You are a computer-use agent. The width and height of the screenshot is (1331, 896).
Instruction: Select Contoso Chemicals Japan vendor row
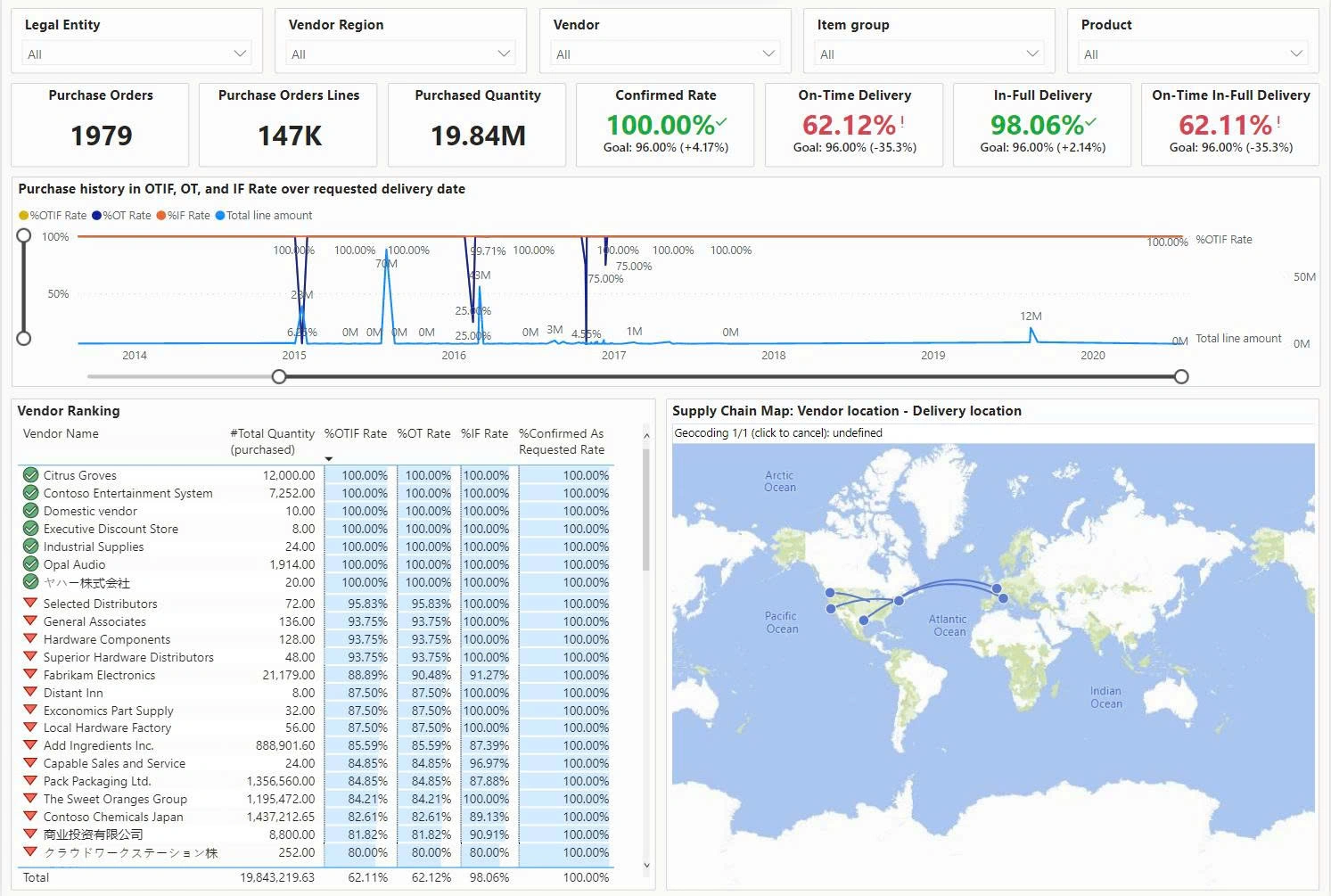113,817
